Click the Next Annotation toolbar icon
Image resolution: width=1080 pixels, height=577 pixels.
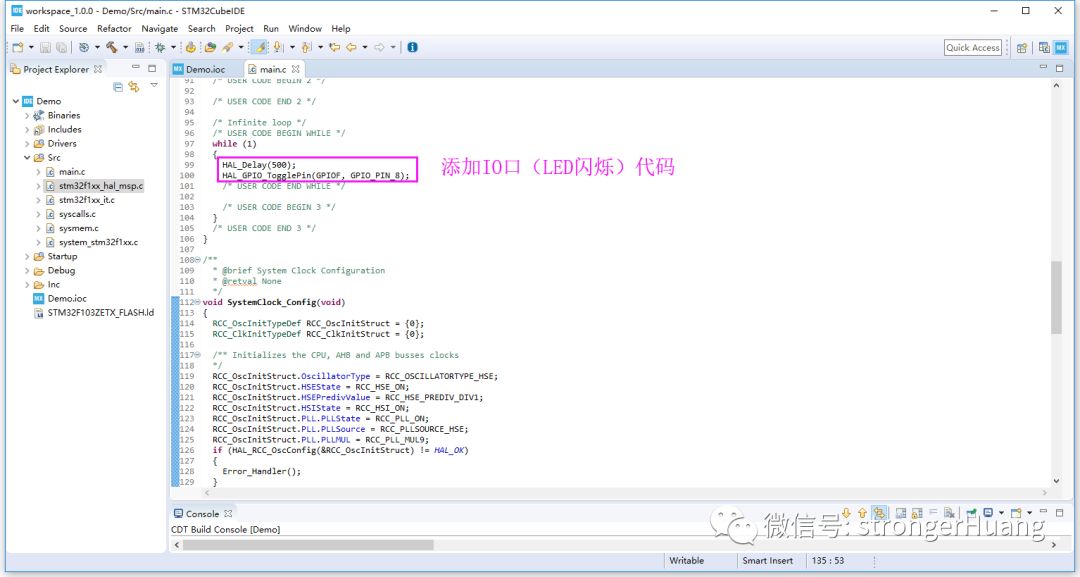[278, 48]
